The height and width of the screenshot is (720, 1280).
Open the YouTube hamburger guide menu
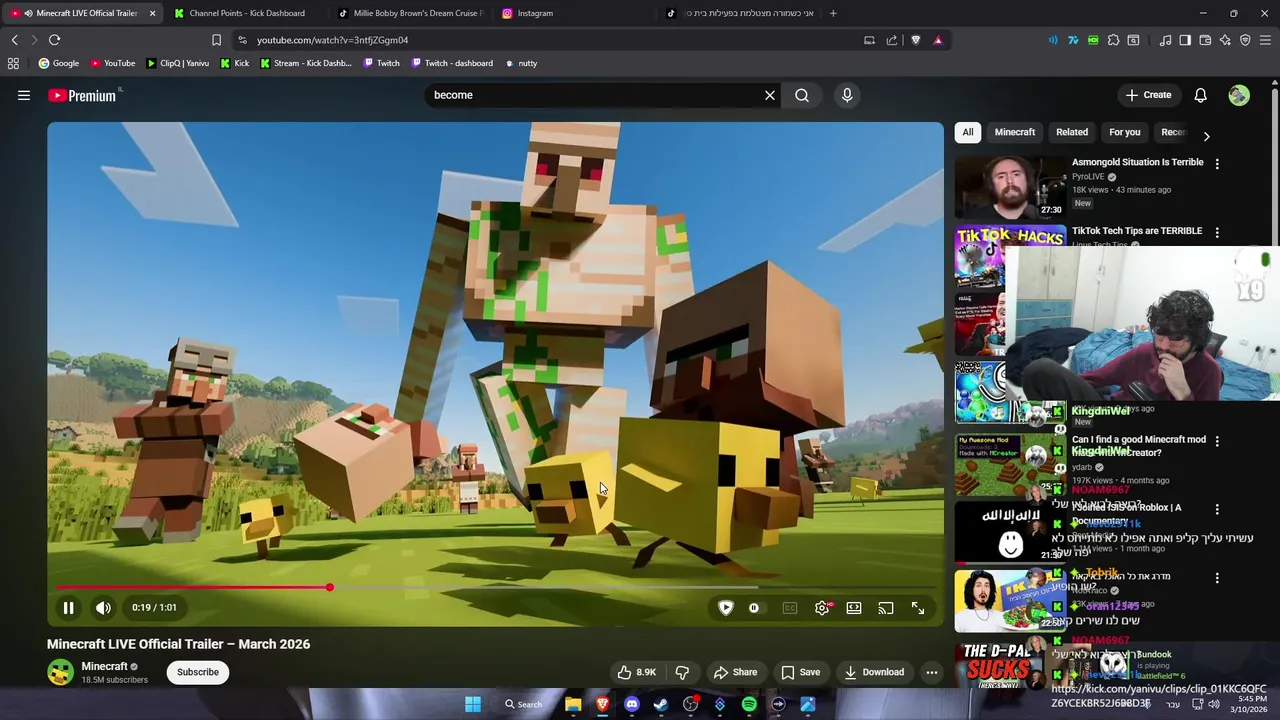pyautogui.click(x=24, y=95)
